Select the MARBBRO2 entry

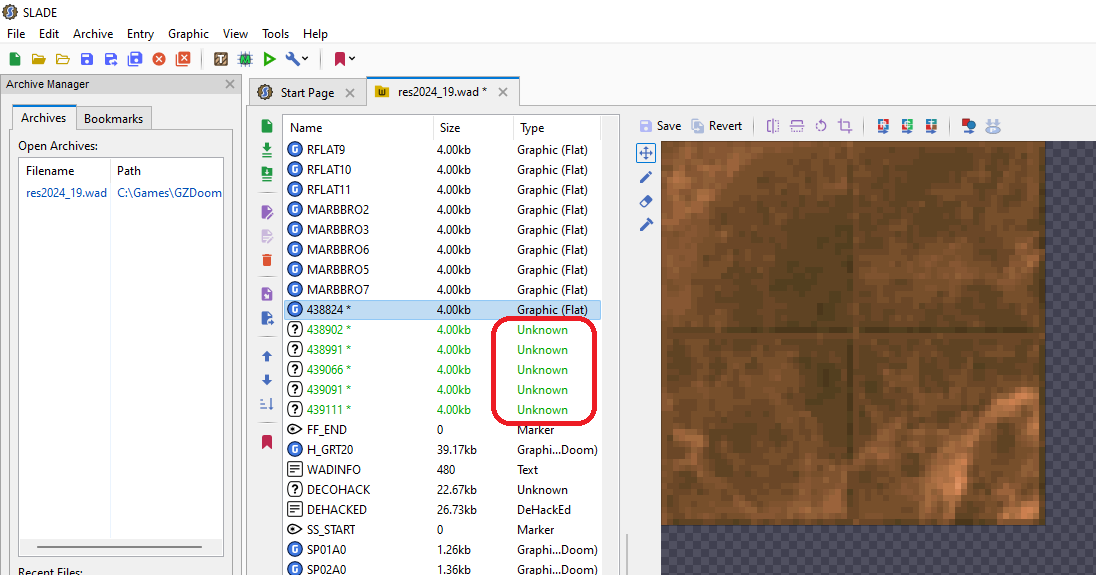pos(442,210)
